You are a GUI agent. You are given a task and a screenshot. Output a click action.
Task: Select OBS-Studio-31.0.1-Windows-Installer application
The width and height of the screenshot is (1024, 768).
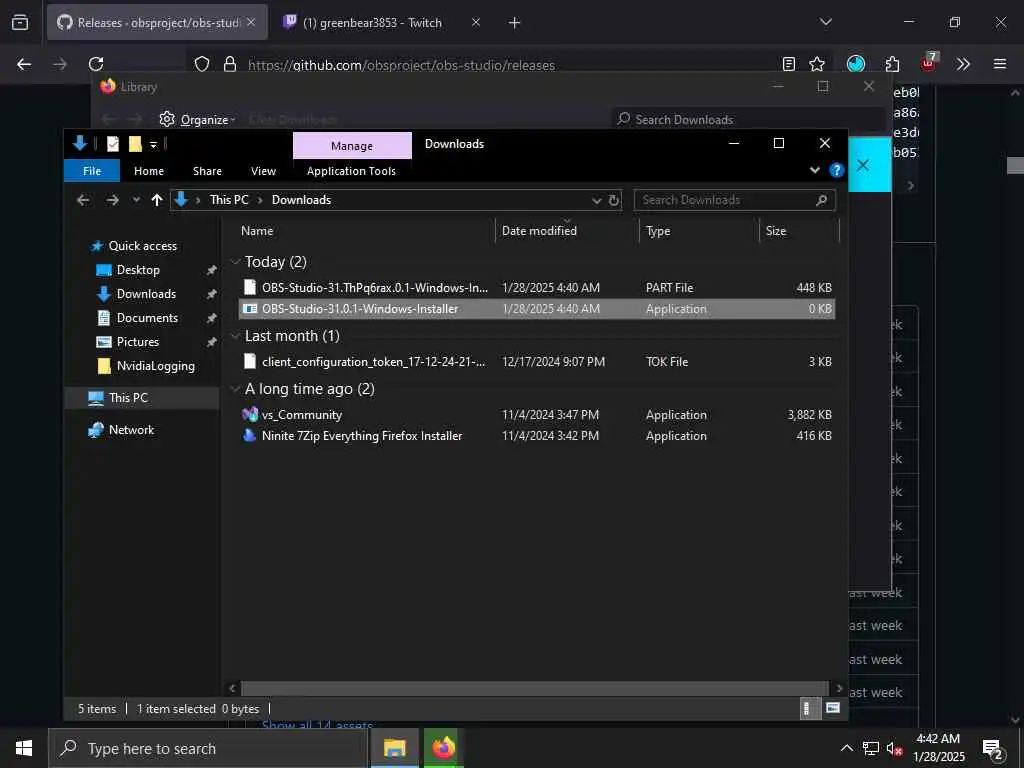click(536, 309)
